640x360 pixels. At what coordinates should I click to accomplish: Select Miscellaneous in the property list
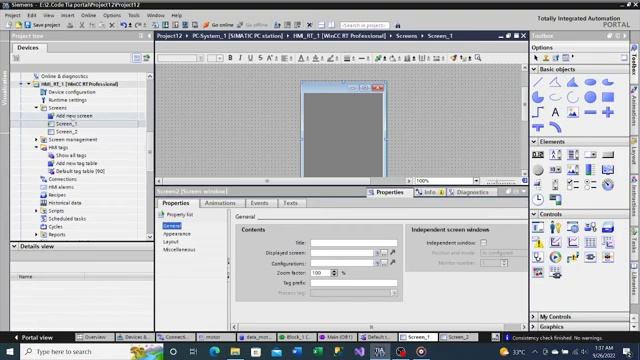coord(179,249)
